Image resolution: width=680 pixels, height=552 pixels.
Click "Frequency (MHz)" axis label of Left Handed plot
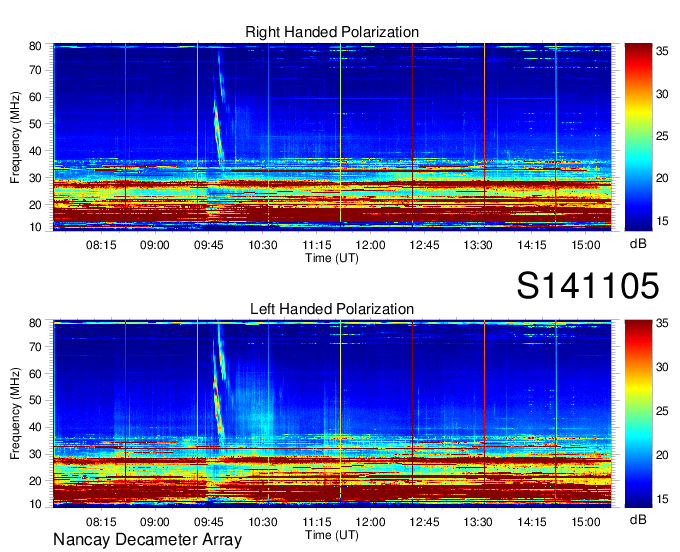(x=15, y=414)
